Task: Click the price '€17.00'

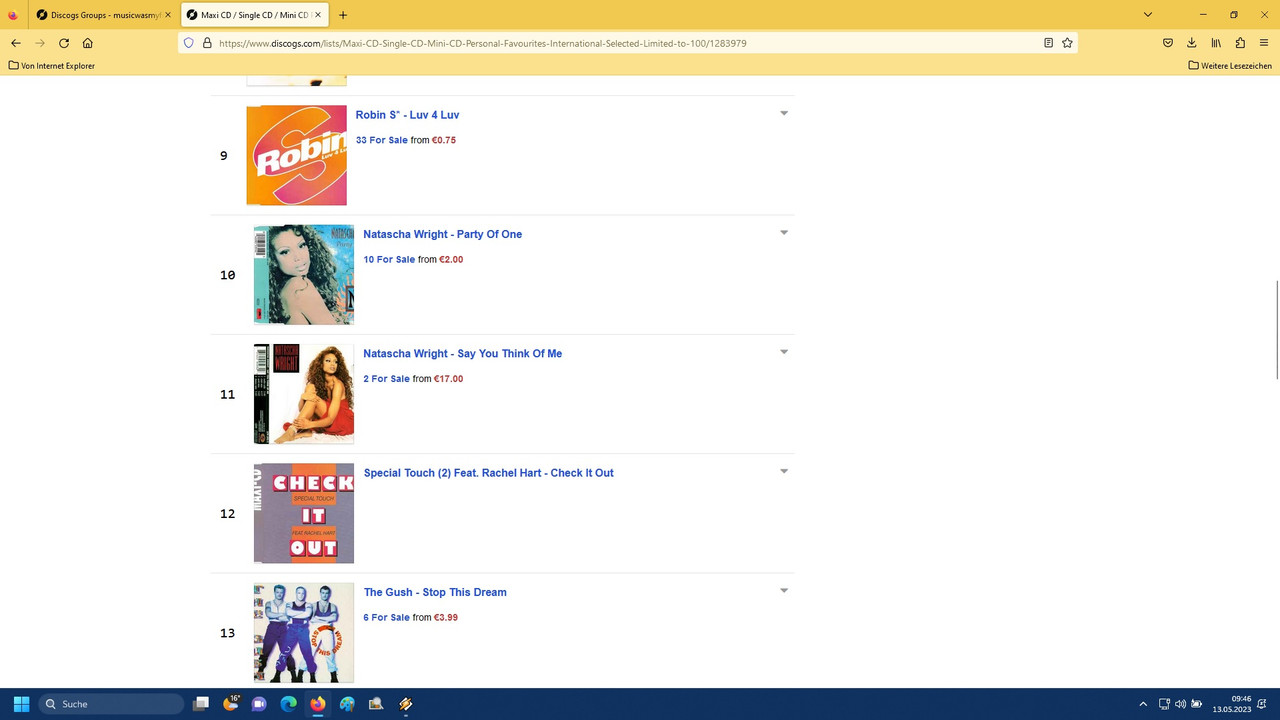Action: pyautogui.click(x=448, y=379)
